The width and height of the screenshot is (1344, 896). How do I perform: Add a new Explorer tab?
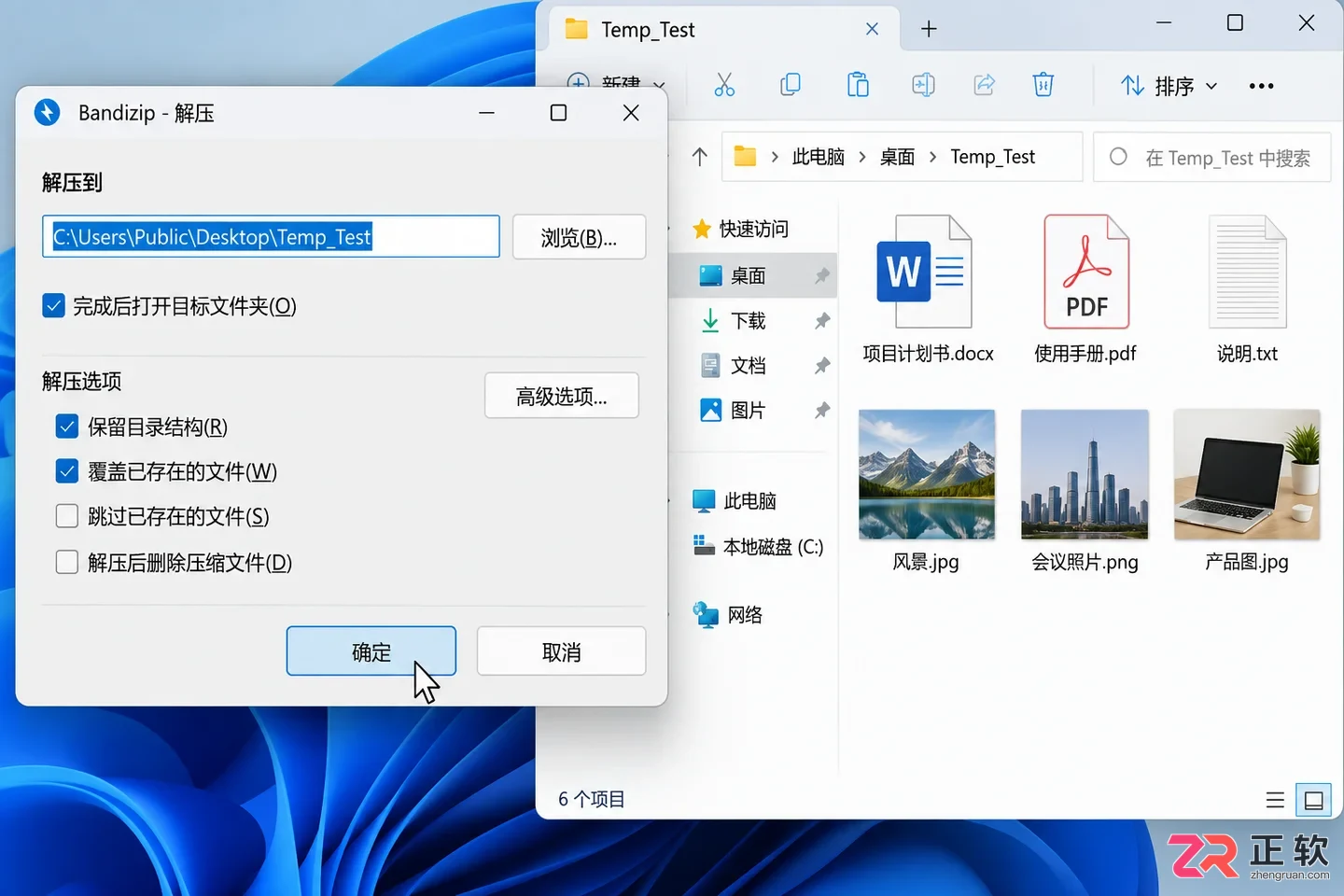click(x=929, y=29)
